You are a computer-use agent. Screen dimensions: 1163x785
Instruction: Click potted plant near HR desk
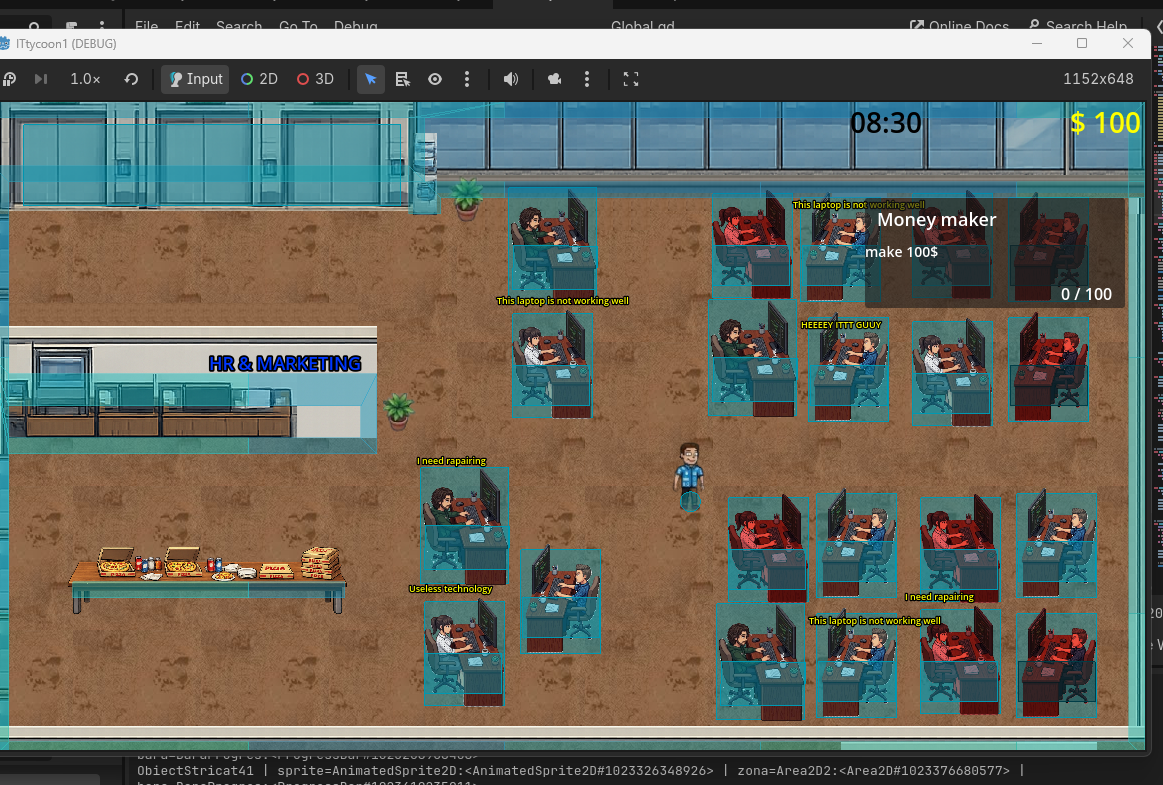(398, 412)
